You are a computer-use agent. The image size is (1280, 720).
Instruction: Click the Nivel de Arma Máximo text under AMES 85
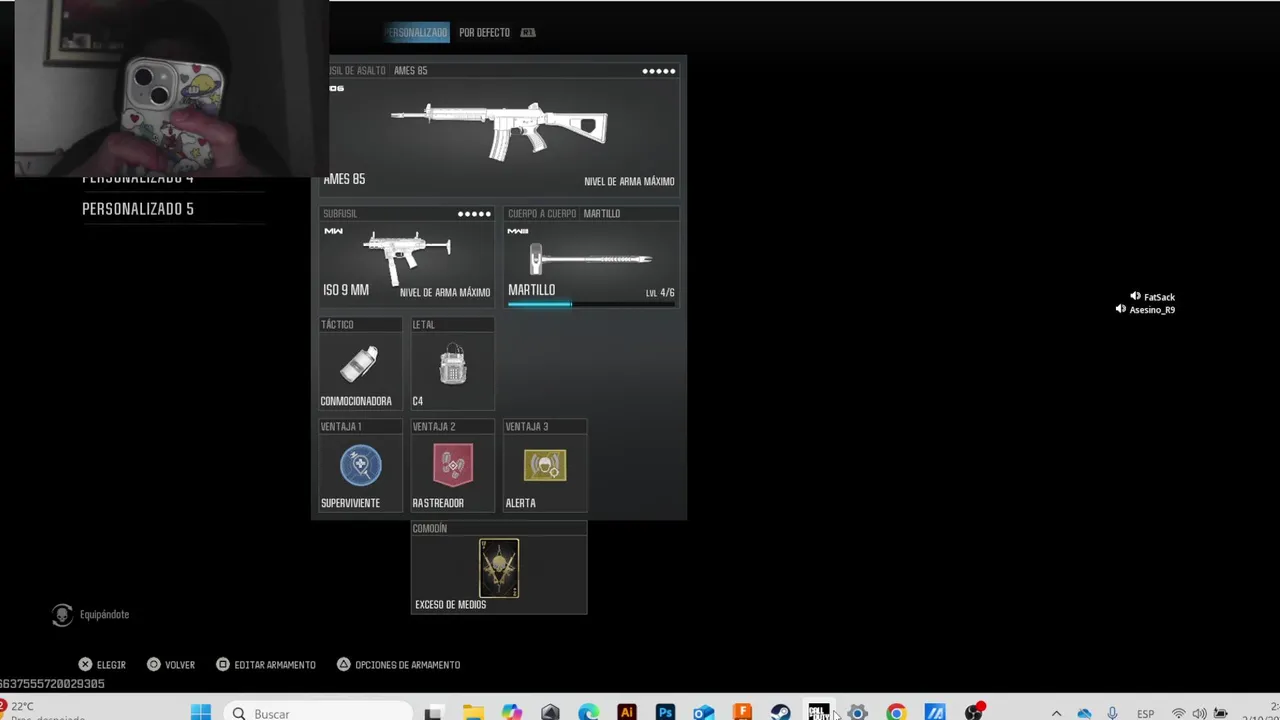[629, 182]
